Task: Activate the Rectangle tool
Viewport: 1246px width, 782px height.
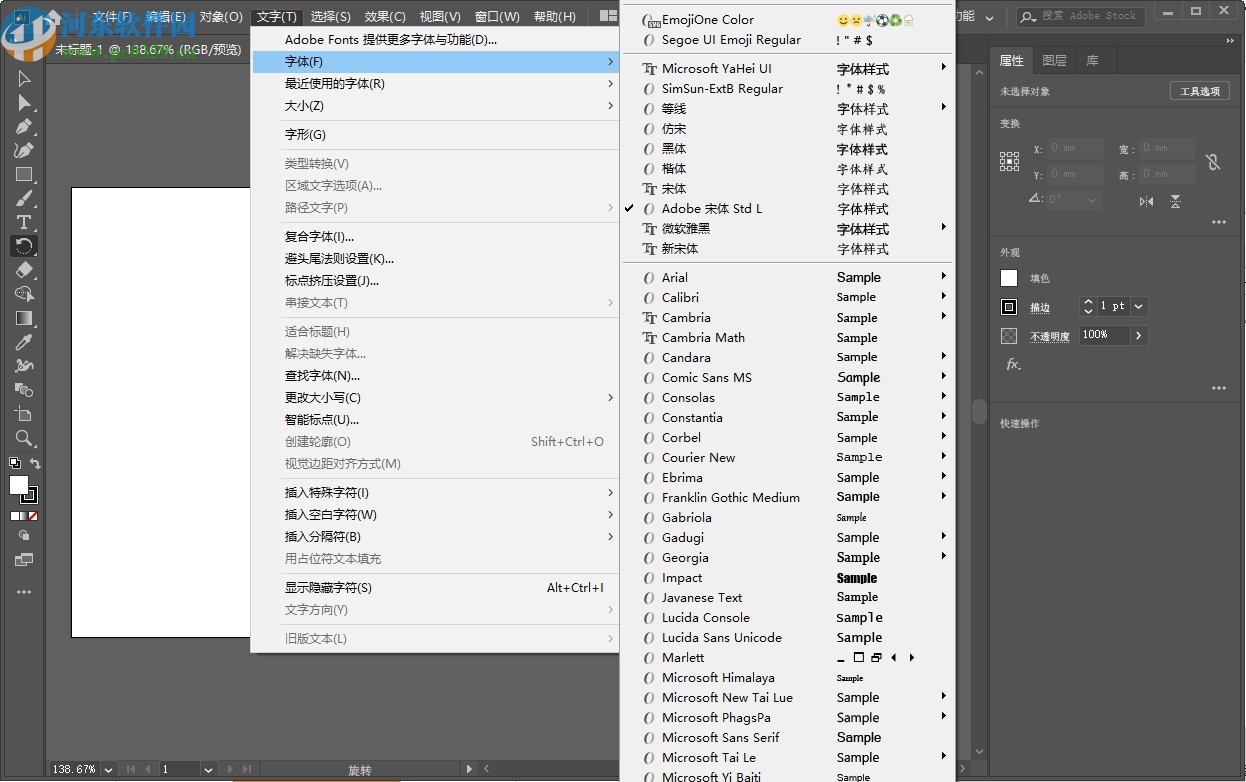Action: 22,174
